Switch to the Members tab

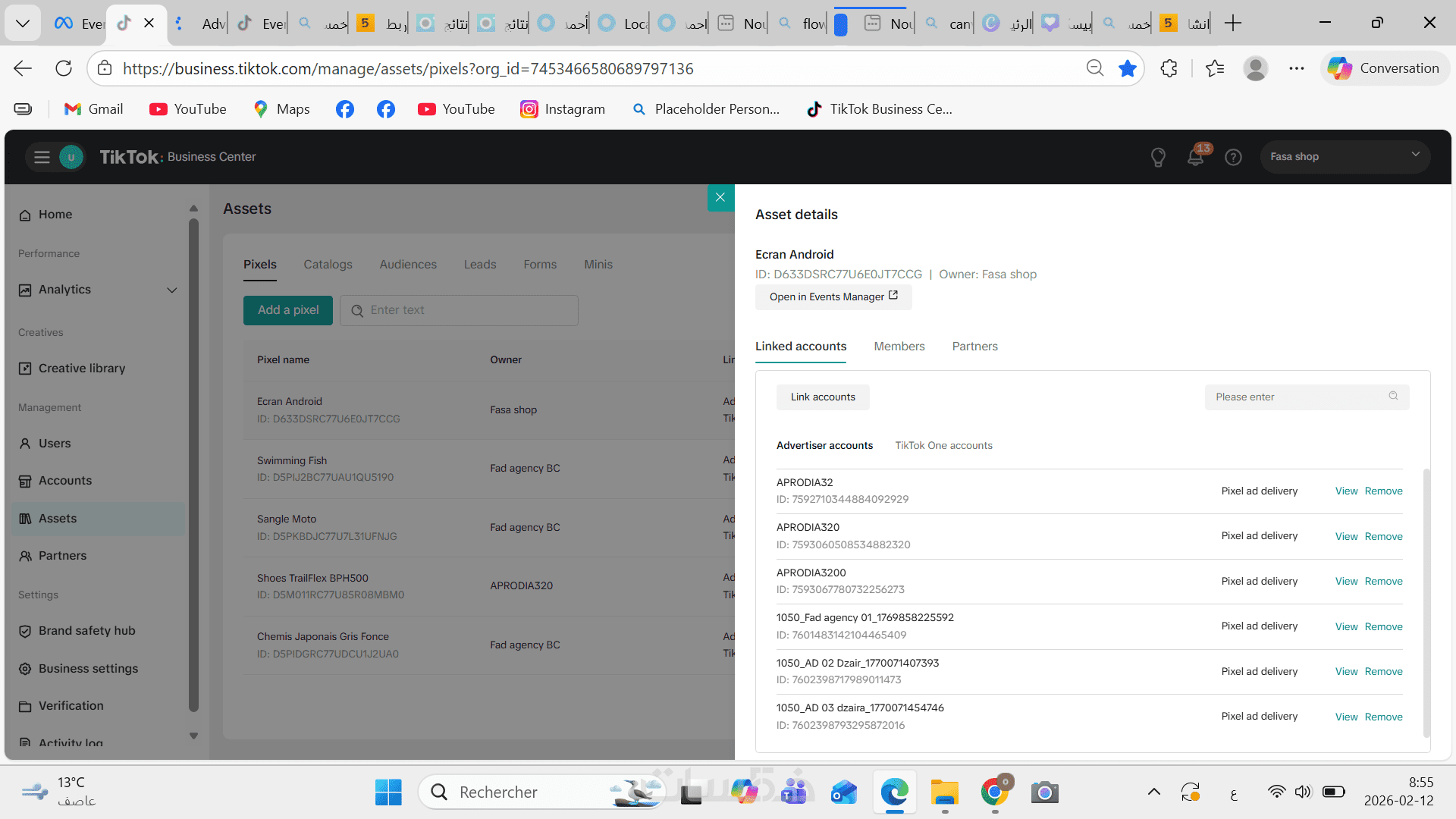click(899, 347)
